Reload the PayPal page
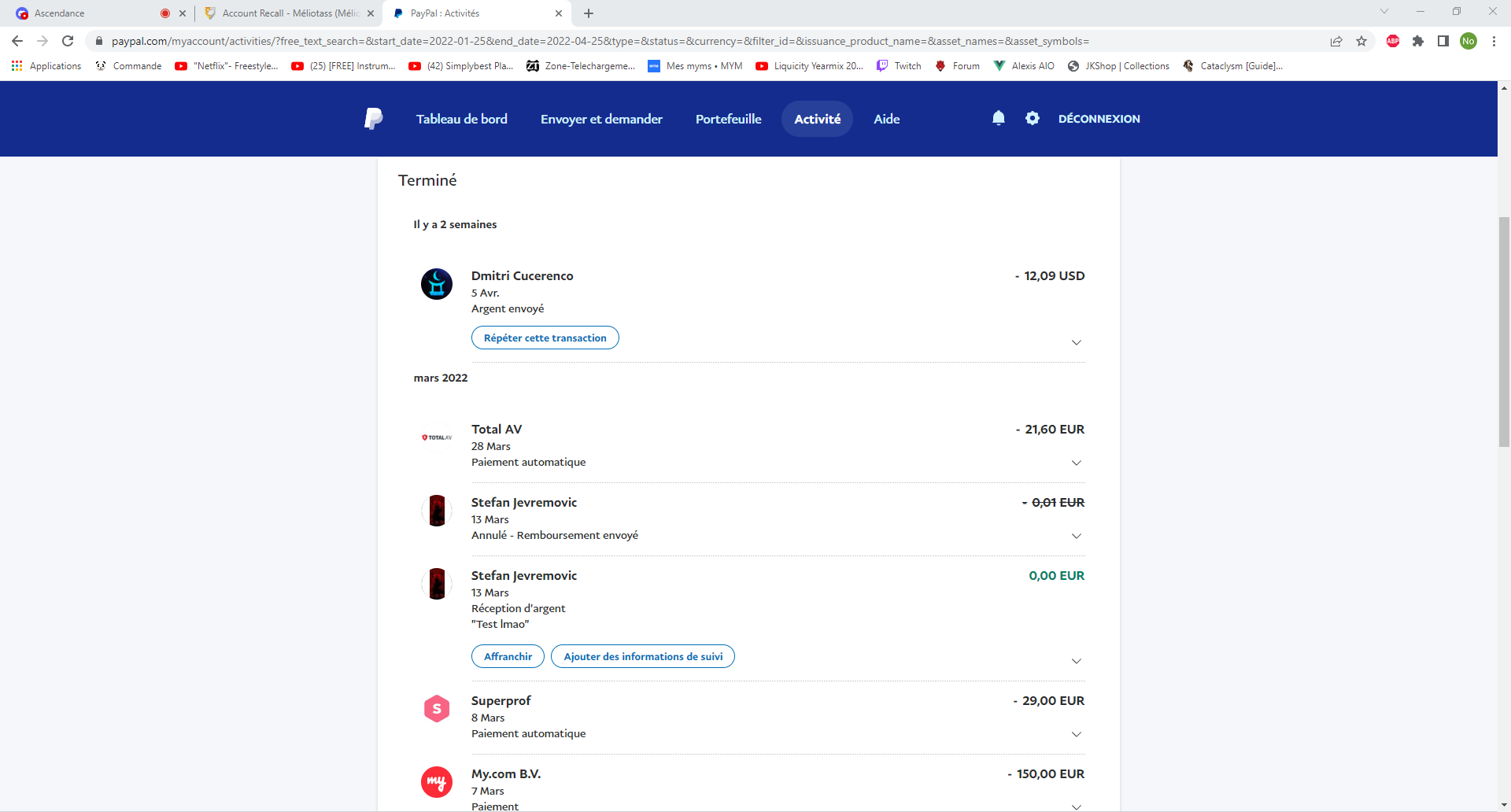Viewport: 1511px width, 812px height. (68, 41)
